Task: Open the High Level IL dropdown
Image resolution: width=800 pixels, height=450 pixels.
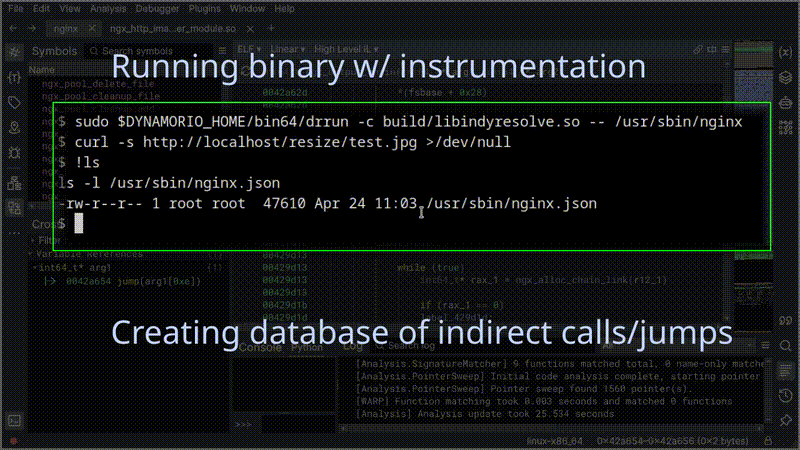Action: pos(346,49)
